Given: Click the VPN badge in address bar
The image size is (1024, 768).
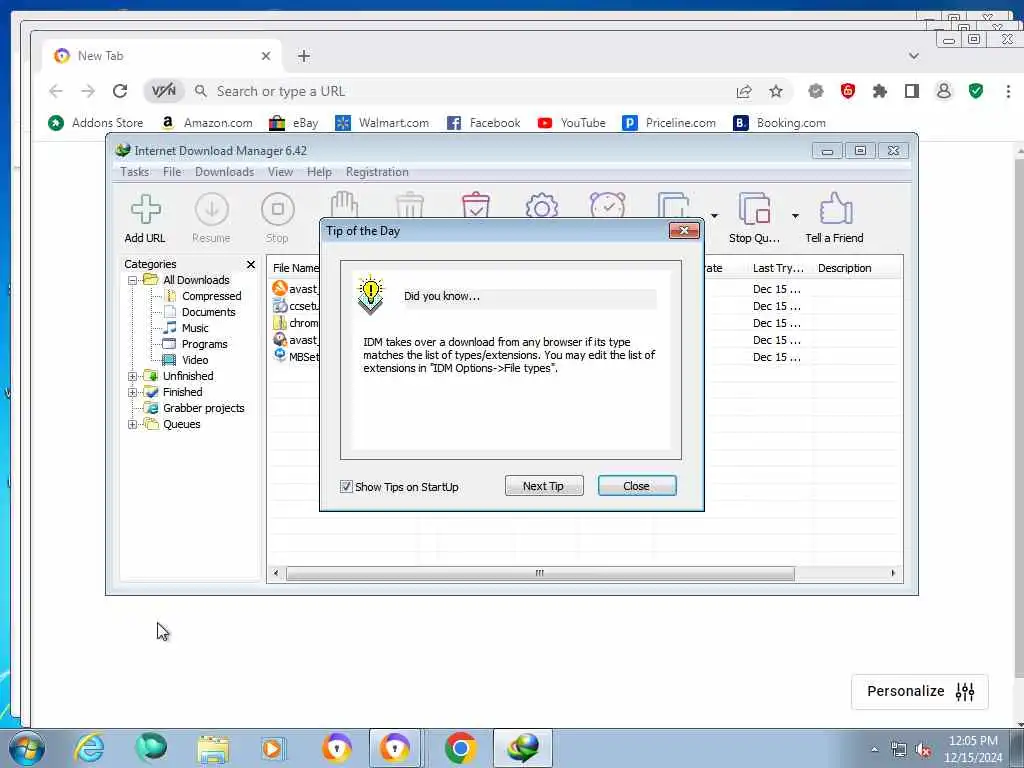Looking at the screenshot, I should click(x=164, y=91).
